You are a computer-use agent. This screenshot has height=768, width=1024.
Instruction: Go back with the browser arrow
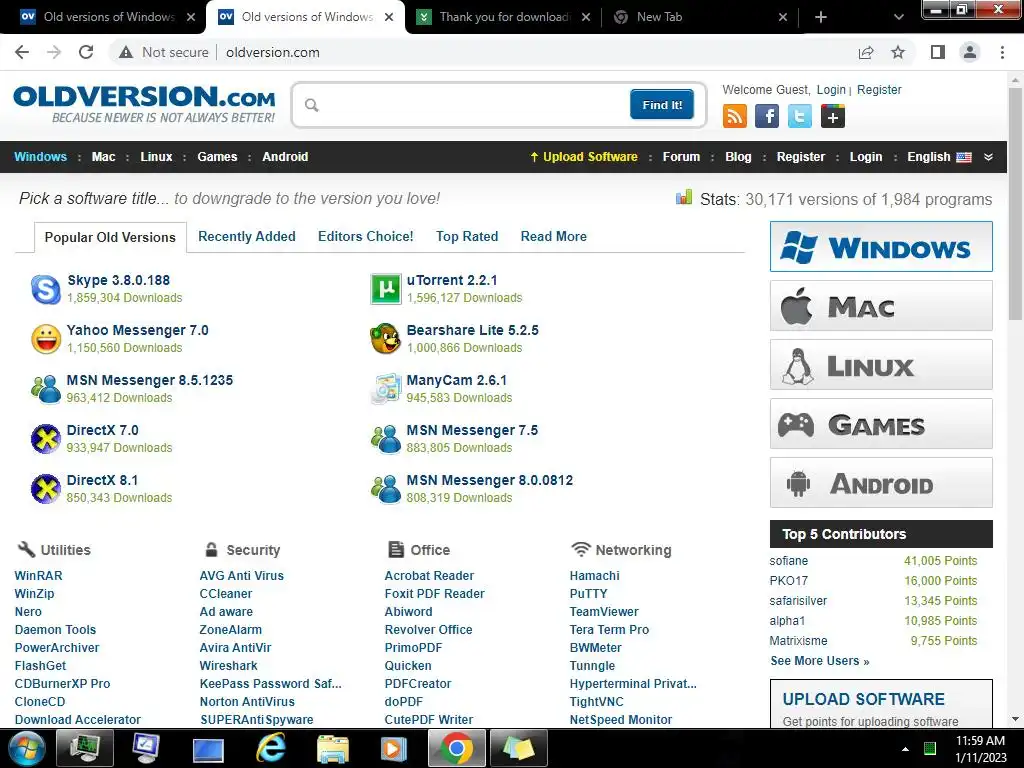pos(22,52)
